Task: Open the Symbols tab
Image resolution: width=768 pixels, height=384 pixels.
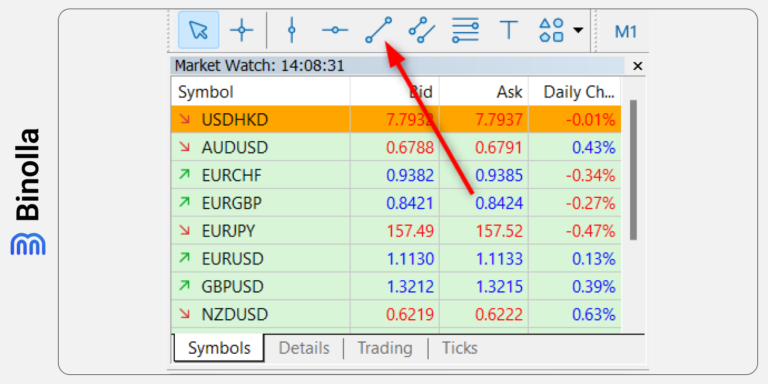Action: point(219,348)
